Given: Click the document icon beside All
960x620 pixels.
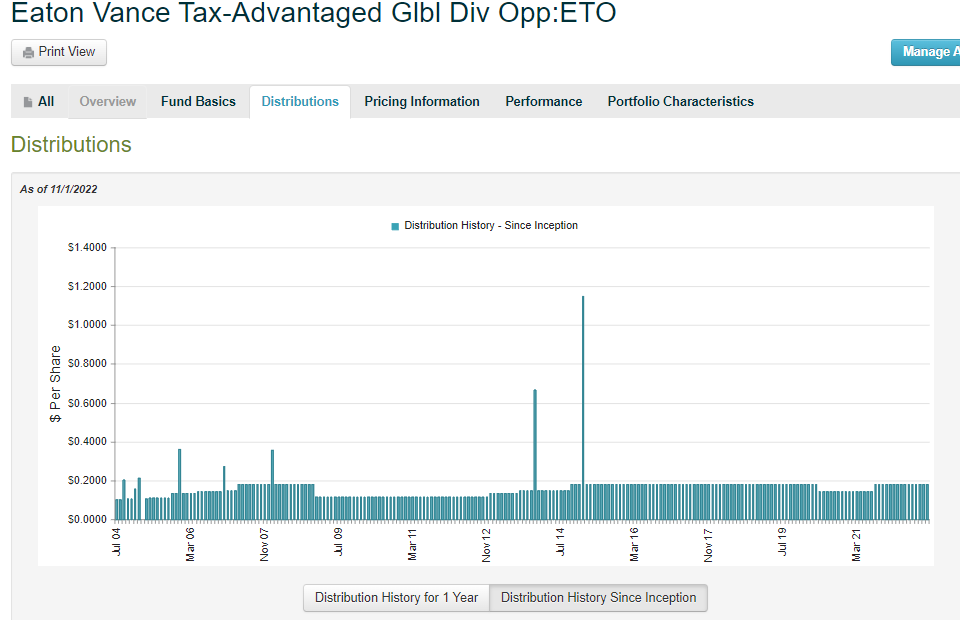Looking at the screenshot, I should click(x=28, y=102).
